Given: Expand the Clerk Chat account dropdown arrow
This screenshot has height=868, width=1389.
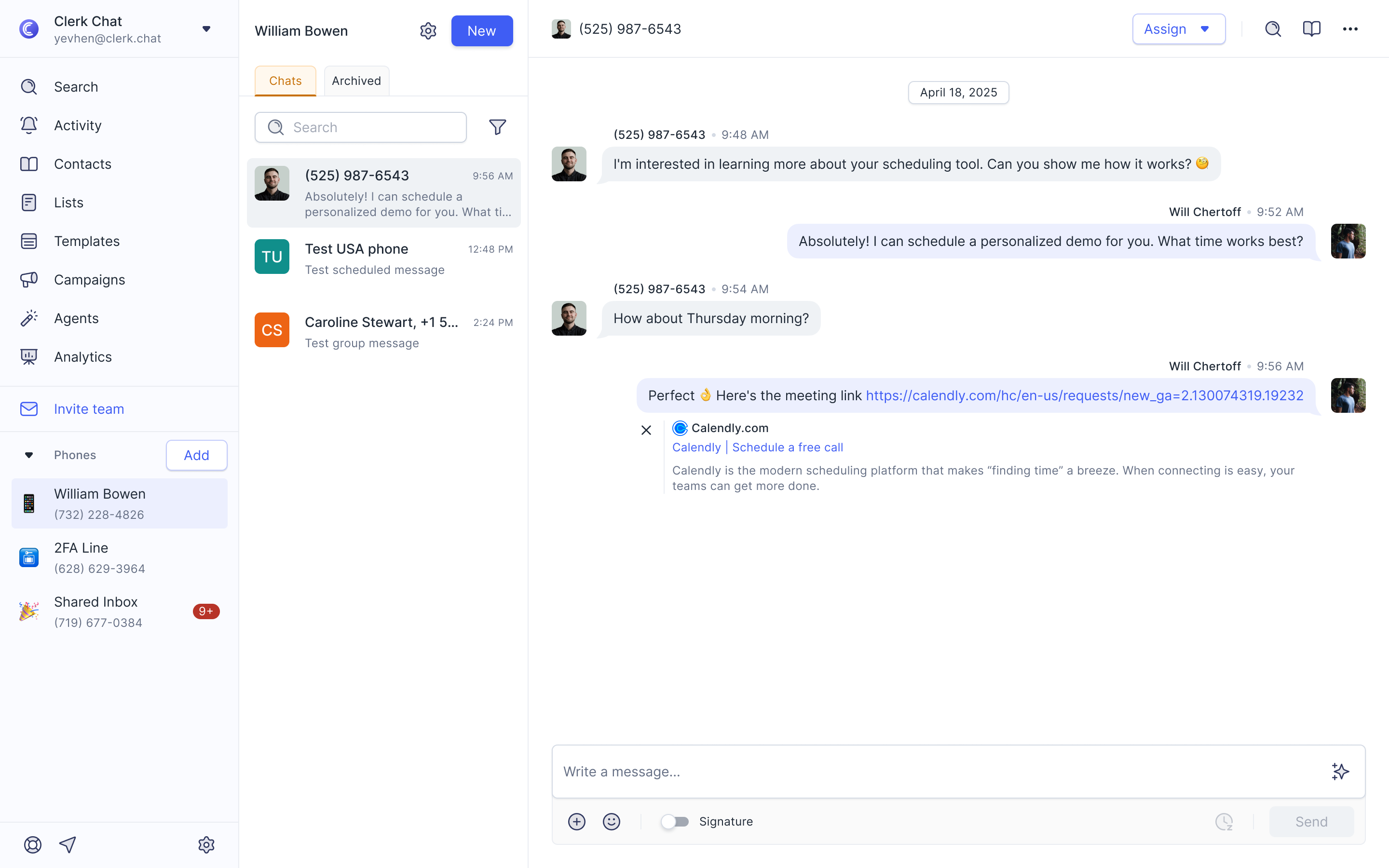Looking at the screenshot, I should click(206, 29).
